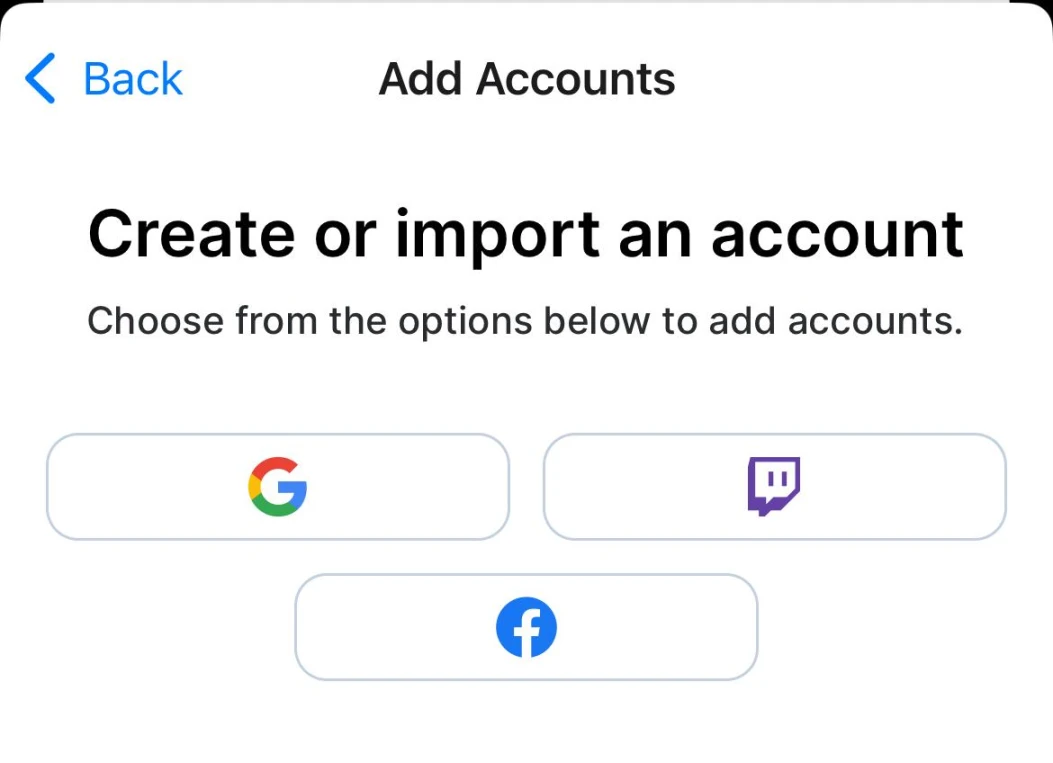1053x763 pixels.
Task: Click the 'Create or import an account' heading
Action: pos(526,234)
